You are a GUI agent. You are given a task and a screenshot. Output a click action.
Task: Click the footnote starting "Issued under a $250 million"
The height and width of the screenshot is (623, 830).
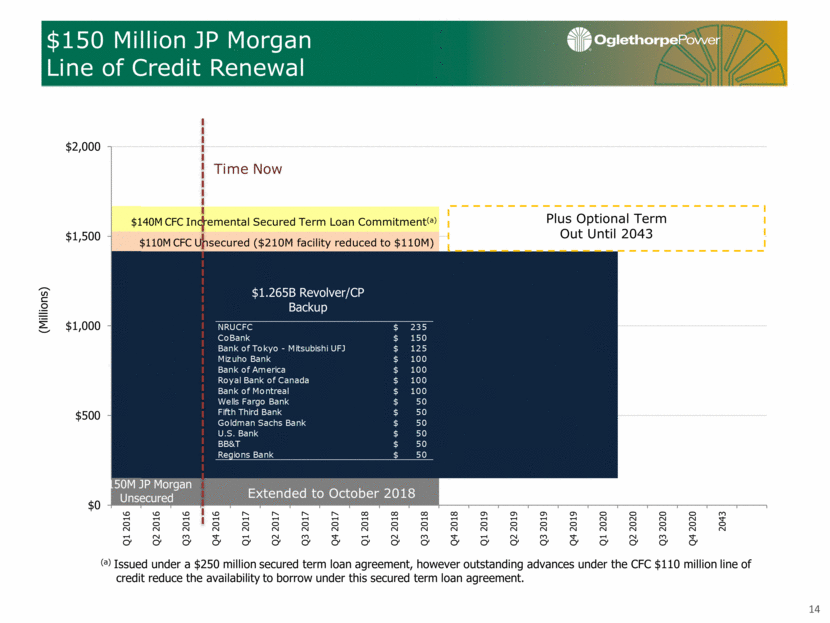coord(426,571)
